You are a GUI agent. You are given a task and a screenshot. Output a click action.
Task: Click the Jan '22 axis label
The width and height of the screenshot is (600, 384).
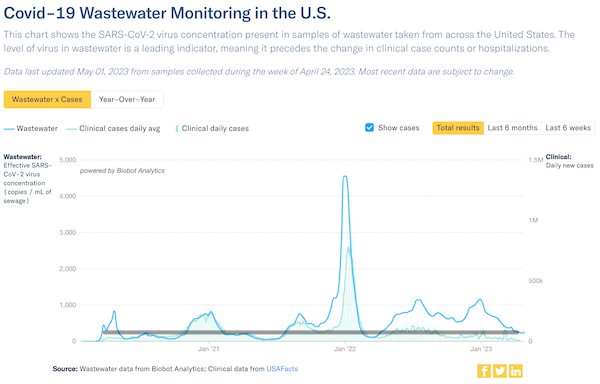[x=345, y=349]
